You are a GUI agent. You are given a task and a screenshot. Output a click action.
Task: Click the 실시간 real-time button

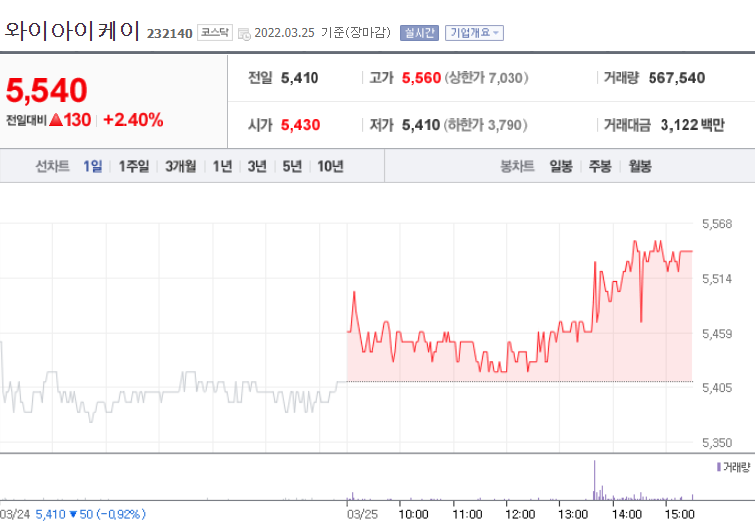pos(419,33)
